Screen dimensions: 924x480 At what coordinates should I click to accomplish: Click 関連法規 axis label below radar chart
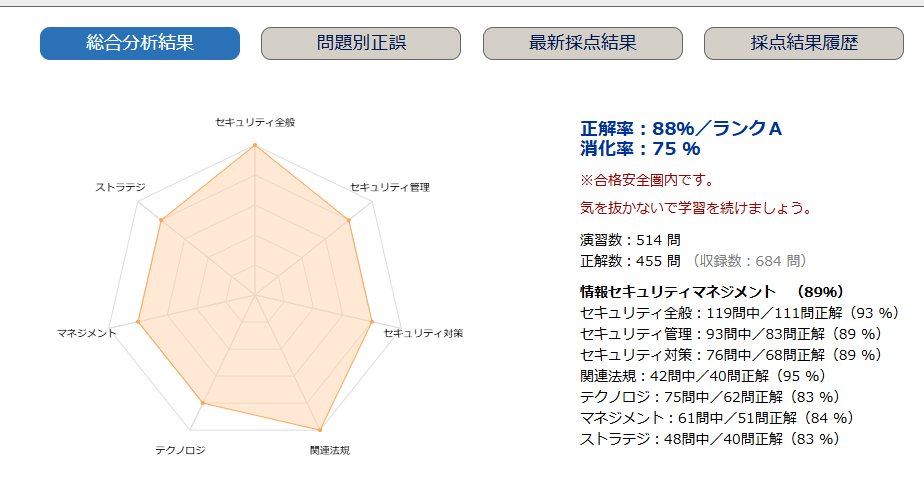pyautogui.click(x=330, y=450)
